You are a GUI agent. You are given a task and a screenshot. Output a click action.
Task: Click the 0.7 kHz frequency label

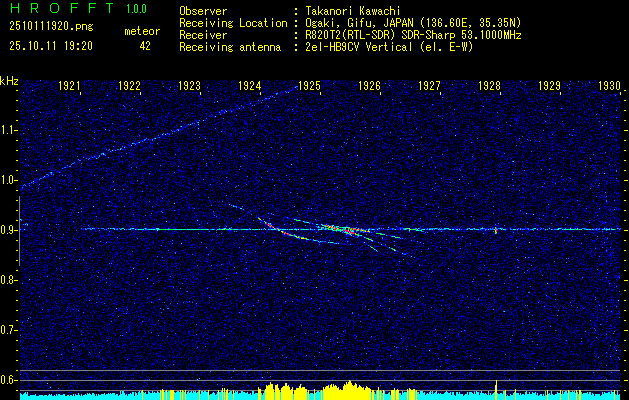coord(8,330)
